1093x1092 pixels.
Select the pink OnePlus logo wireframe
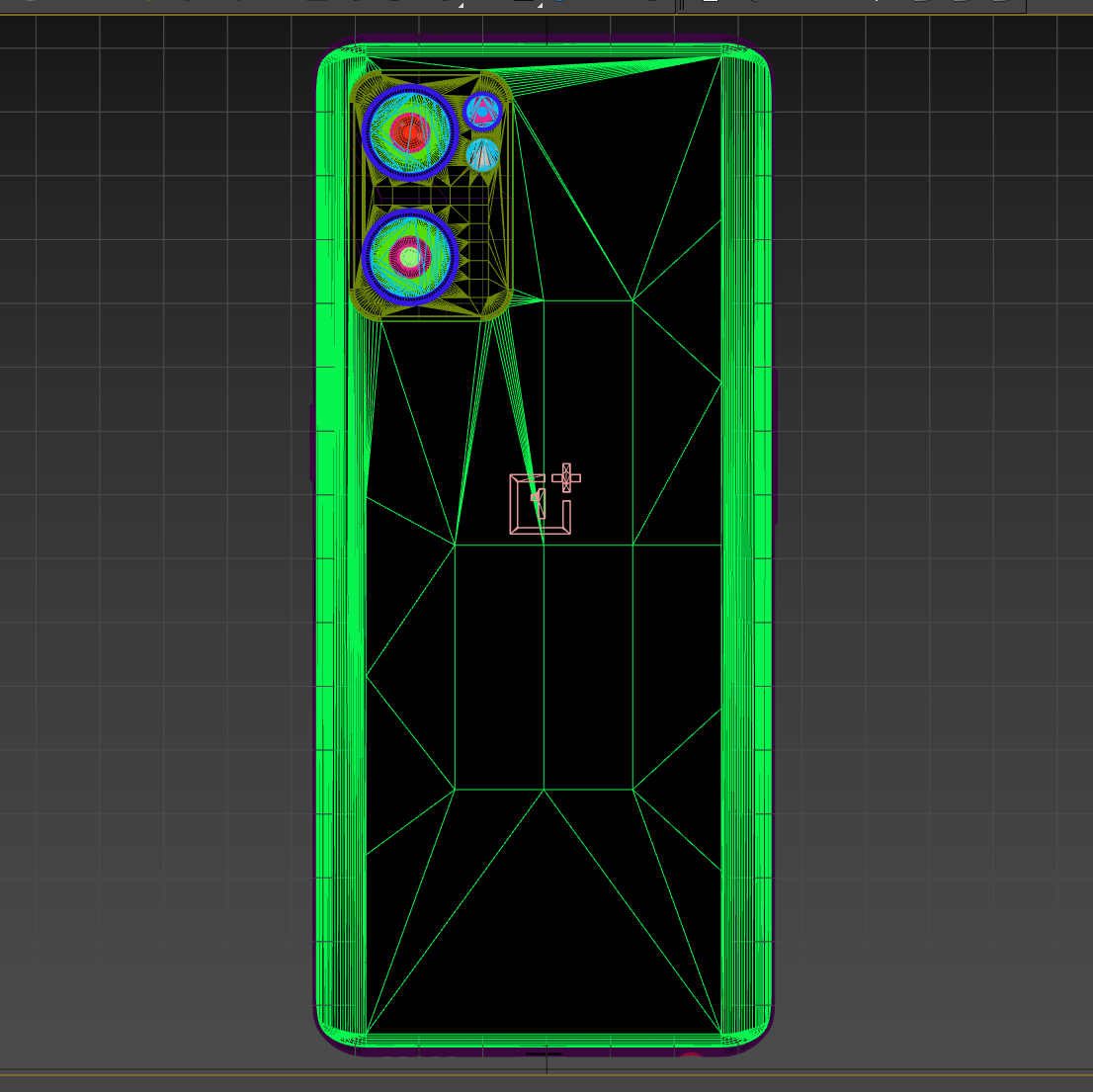tap(545, 499)
